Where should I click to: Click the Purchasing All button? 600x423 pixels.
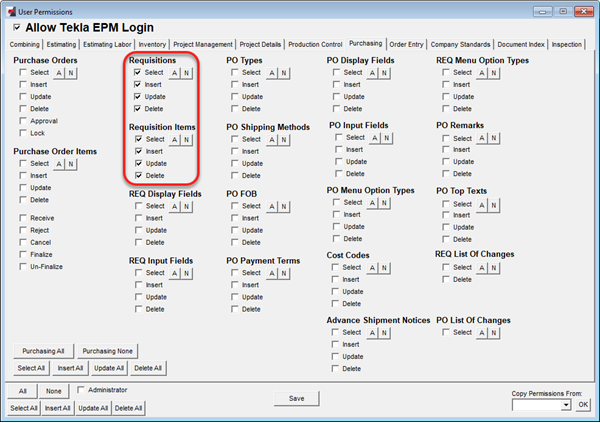(43, 351)
